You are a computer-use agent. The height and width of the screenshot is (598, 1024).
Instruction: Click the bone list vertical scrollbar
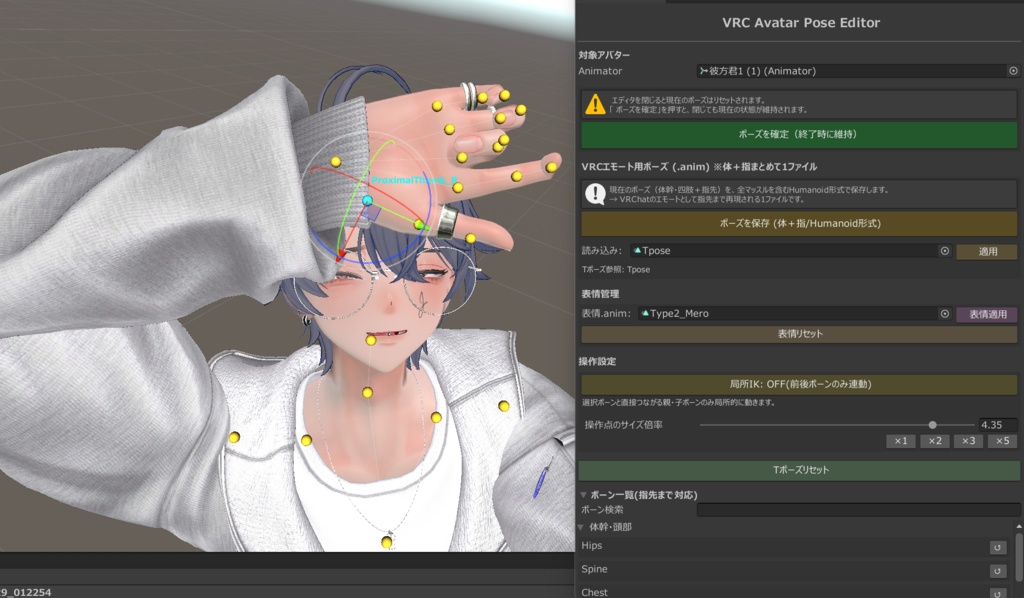pyautogui.click(x=1019, y=559)
